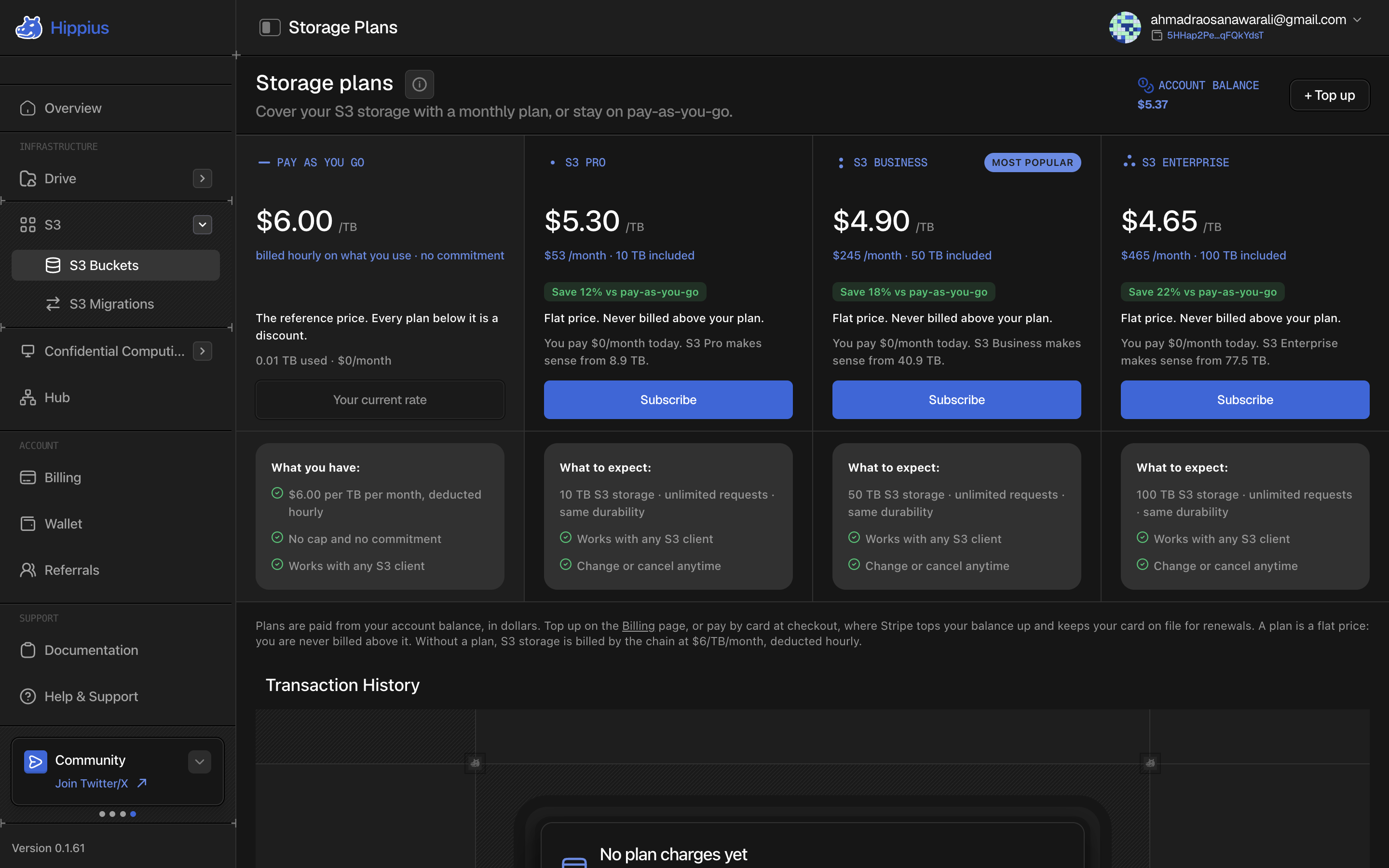This screenshot has width=1389, height=868.
Task: Click the Join Twitter/X external arrow icon
Action: point(142,783)
